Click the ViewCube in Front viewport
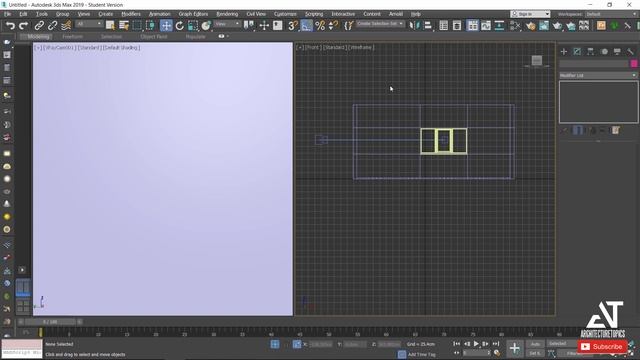The width and height of the screenshot is (640, 360). [x=537, y=61]
